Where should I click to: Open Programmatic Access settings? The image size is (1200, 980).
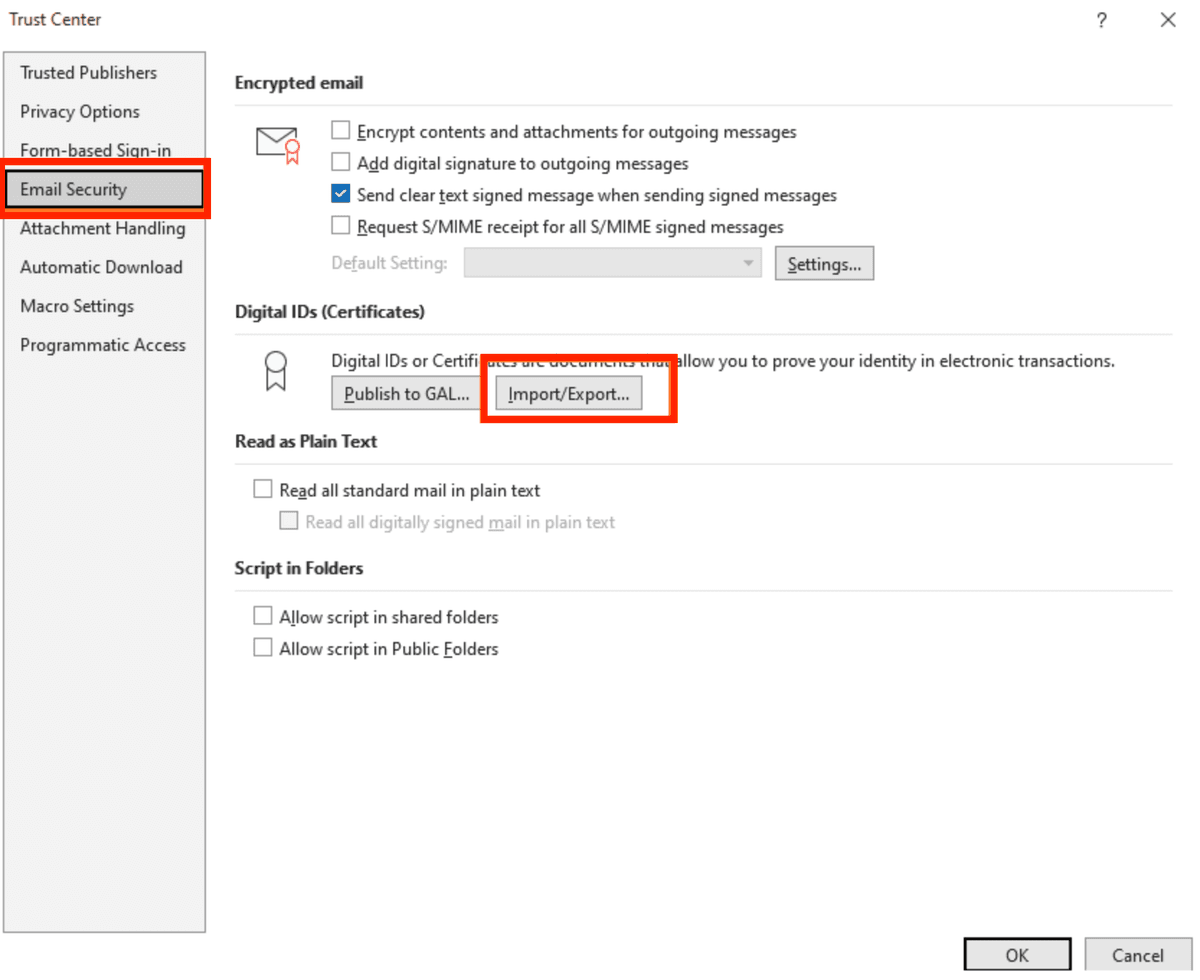102,344
